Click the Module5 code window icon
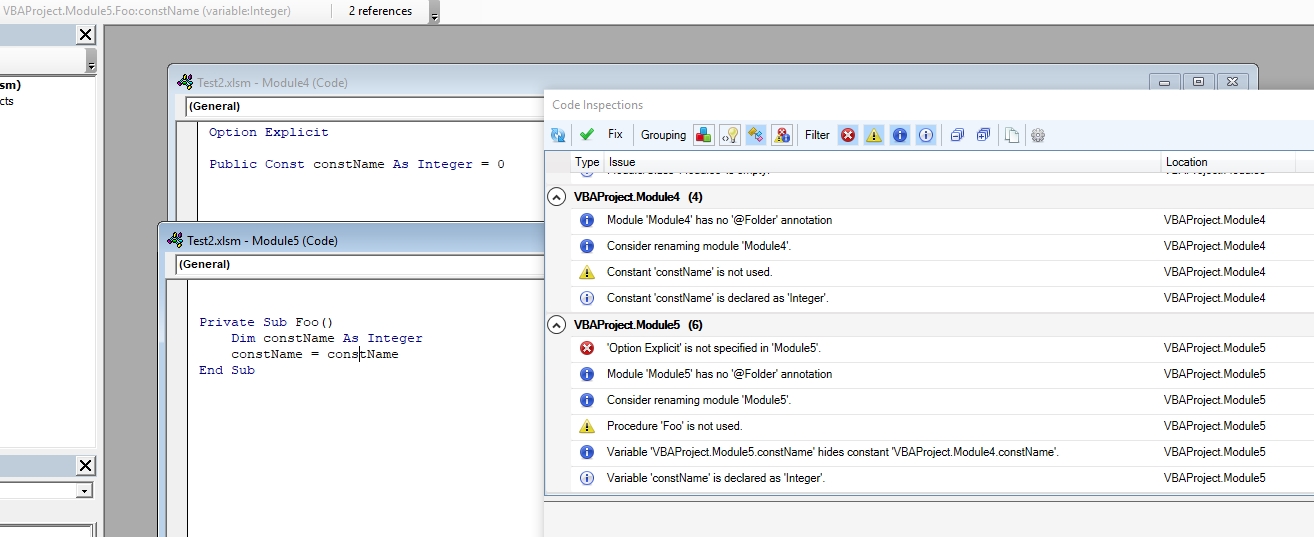Screen dimensions: 1314x537 tap(175, 241)
